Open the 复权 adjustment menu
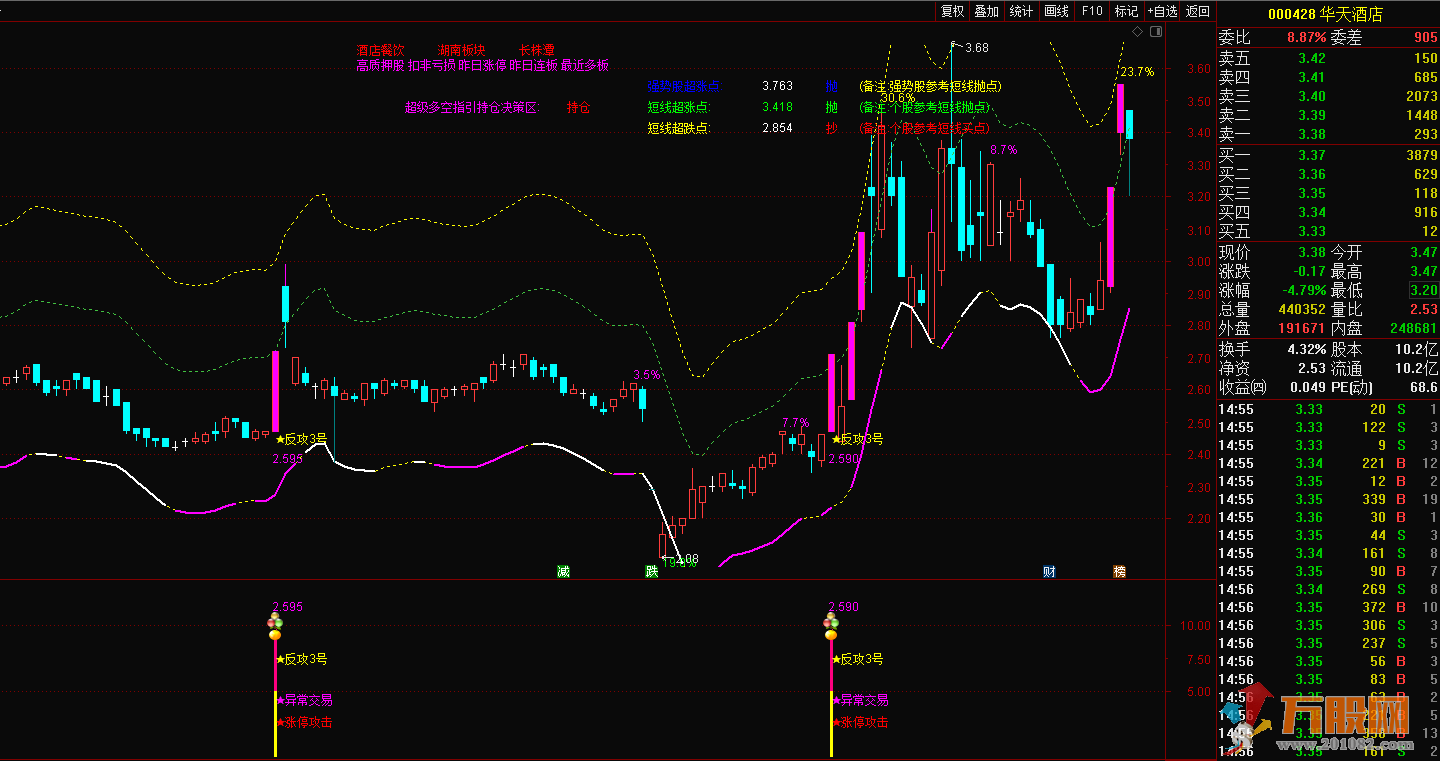 (x=952, y=11)
